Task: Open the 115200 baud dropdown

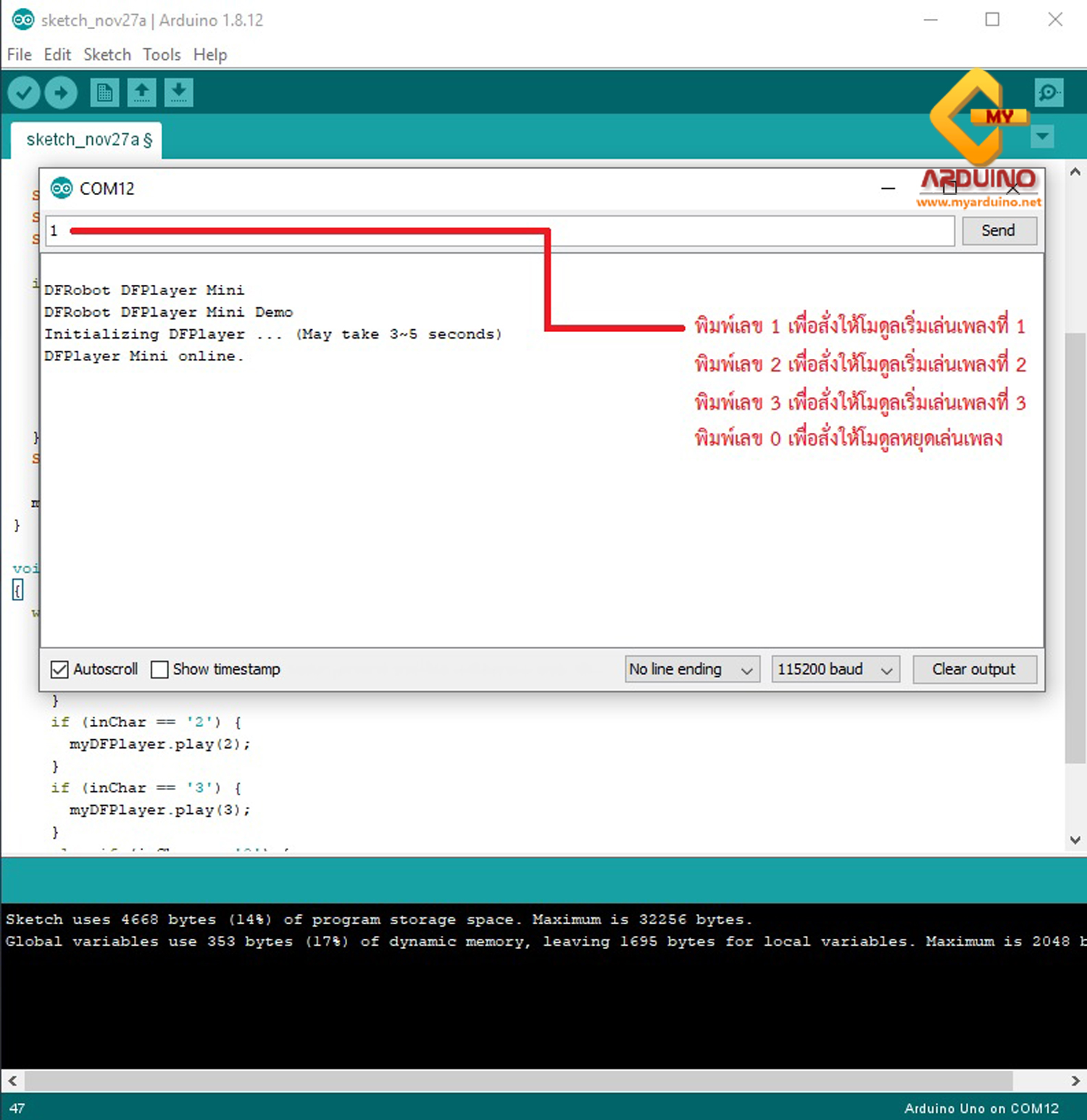Action: pos(834,669)
